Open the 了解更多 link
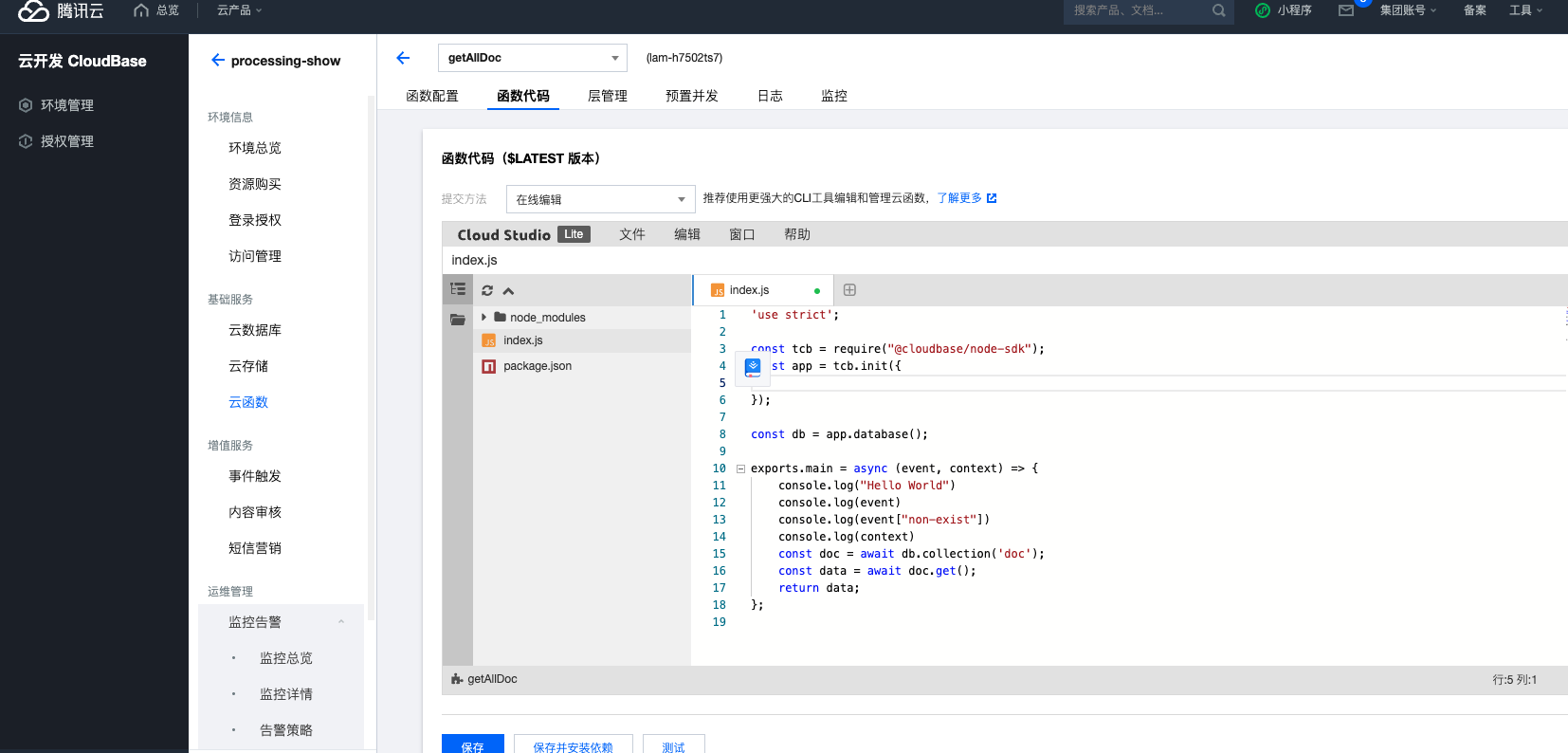 coord(959,198)
